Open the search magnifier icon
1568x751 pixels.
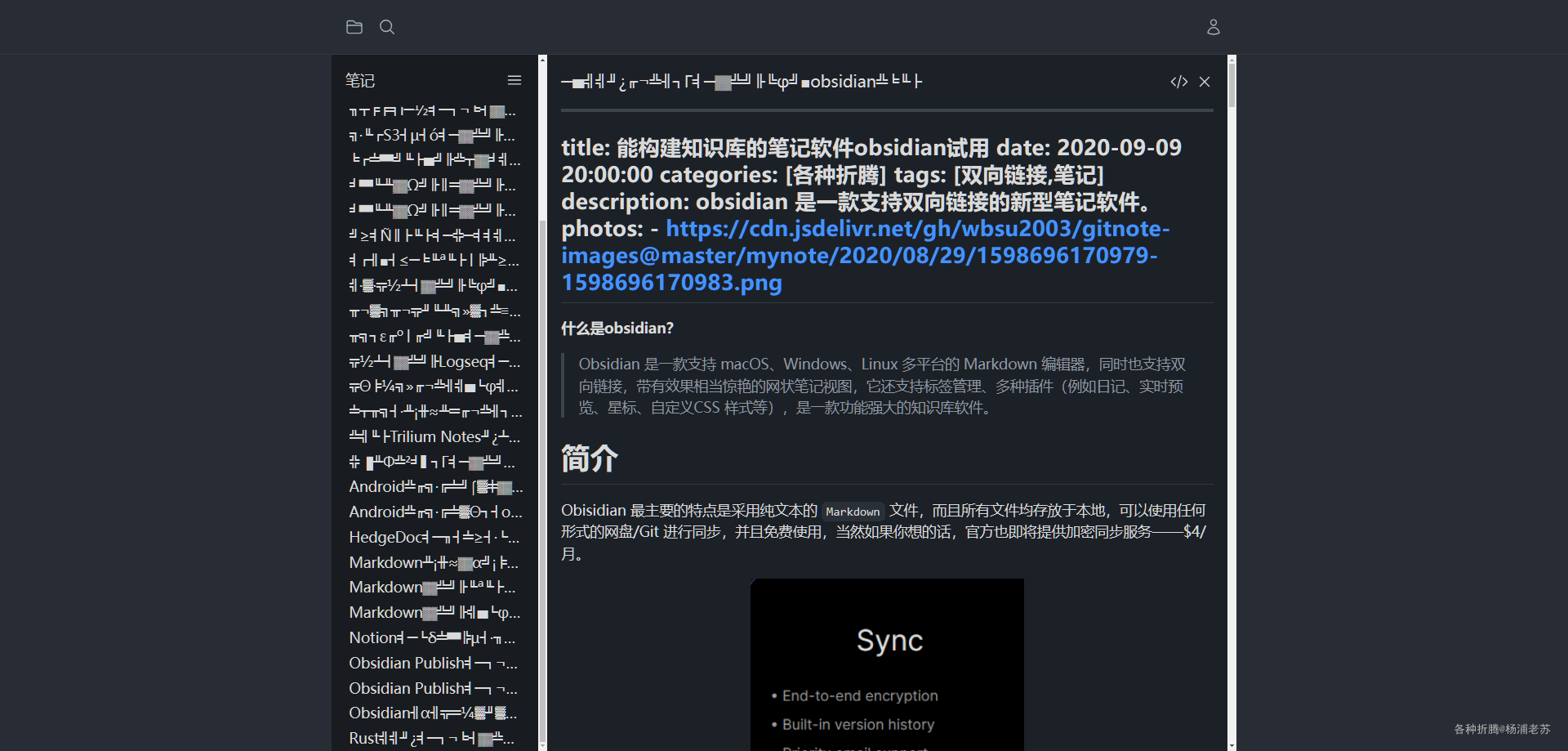(387, 27)
